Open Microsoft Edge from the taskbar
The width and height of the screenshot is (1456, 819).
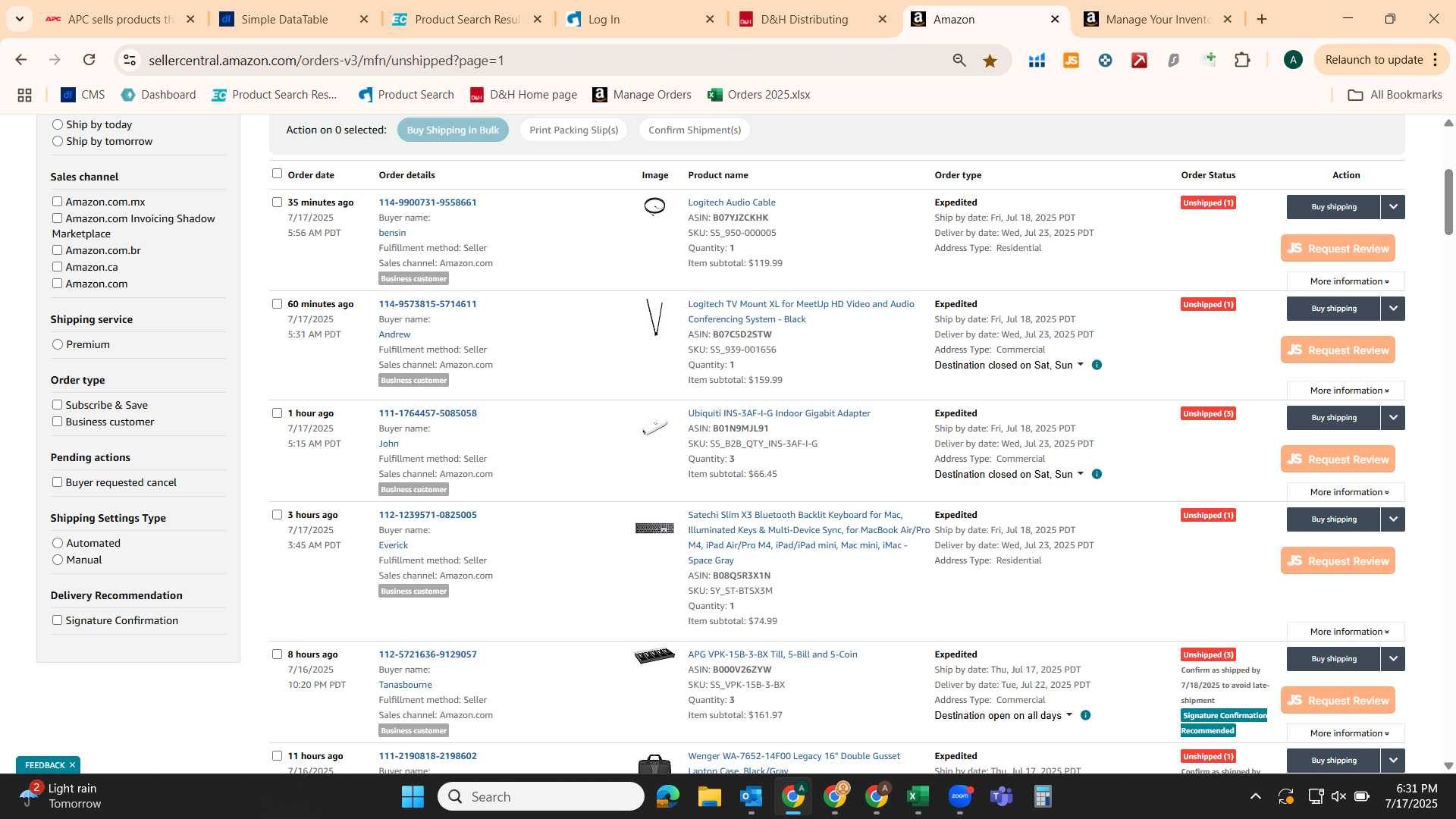pyautogui.click(x=667, y=797)
